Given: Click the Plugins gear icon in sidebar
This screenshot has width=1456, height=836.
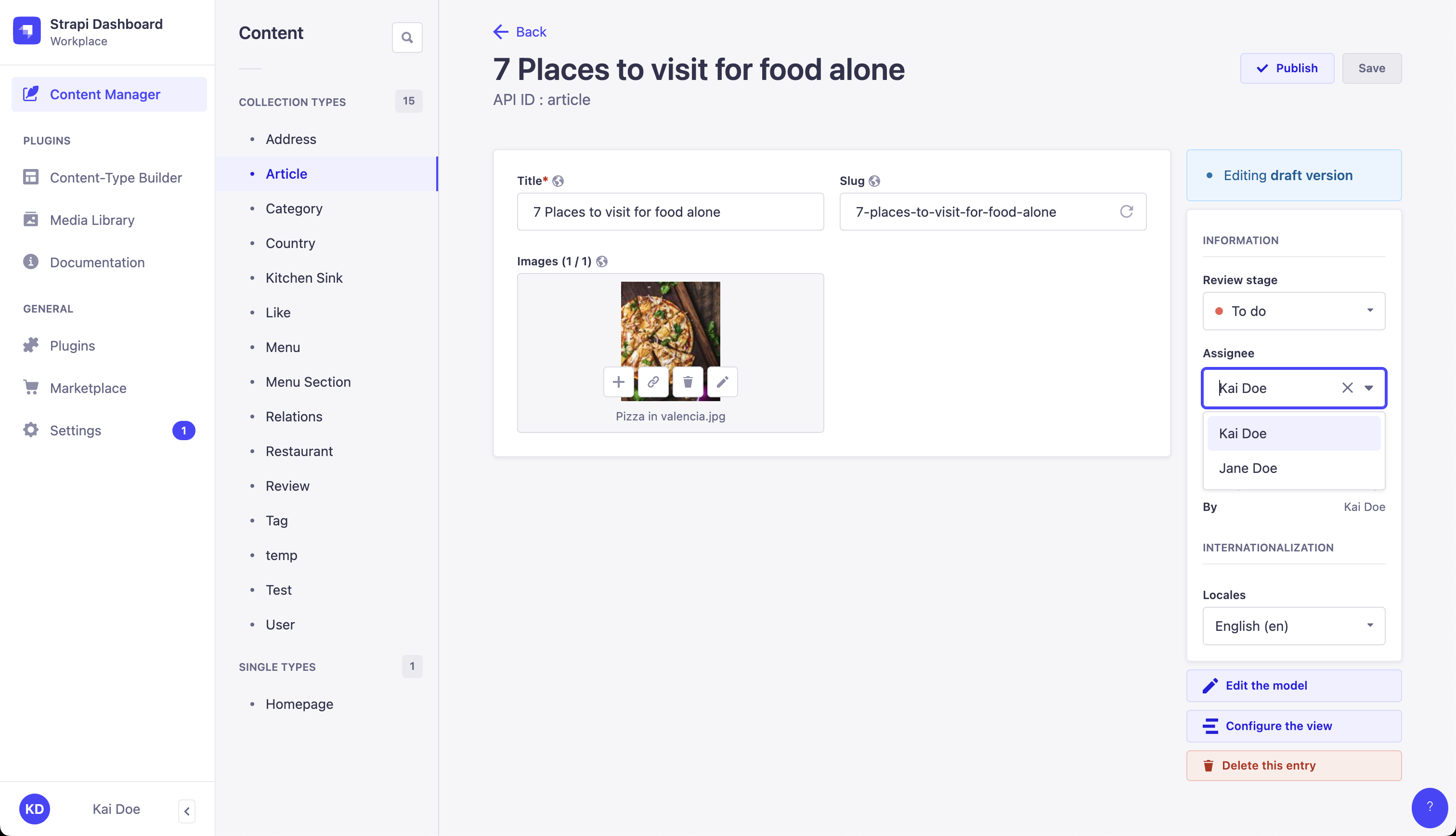Looking at the screenshot, I should [x=30, y=345].
